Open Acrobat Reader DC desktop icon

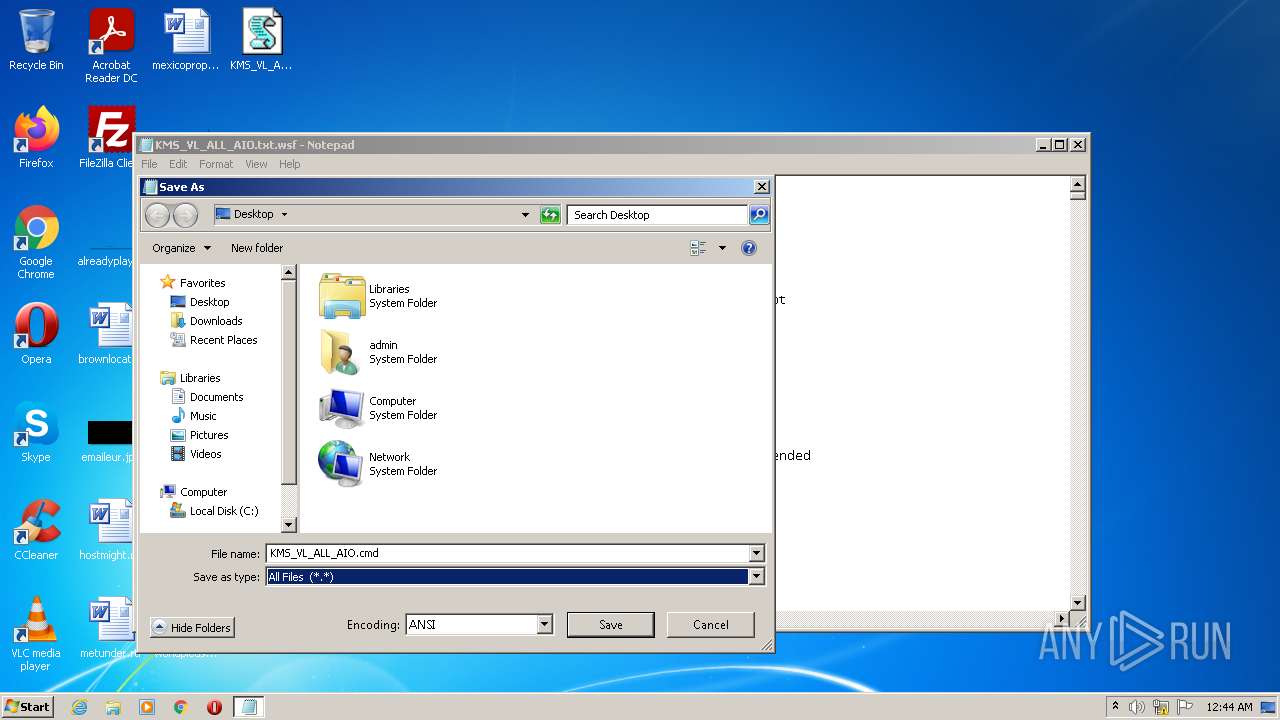tap(111, 47)
